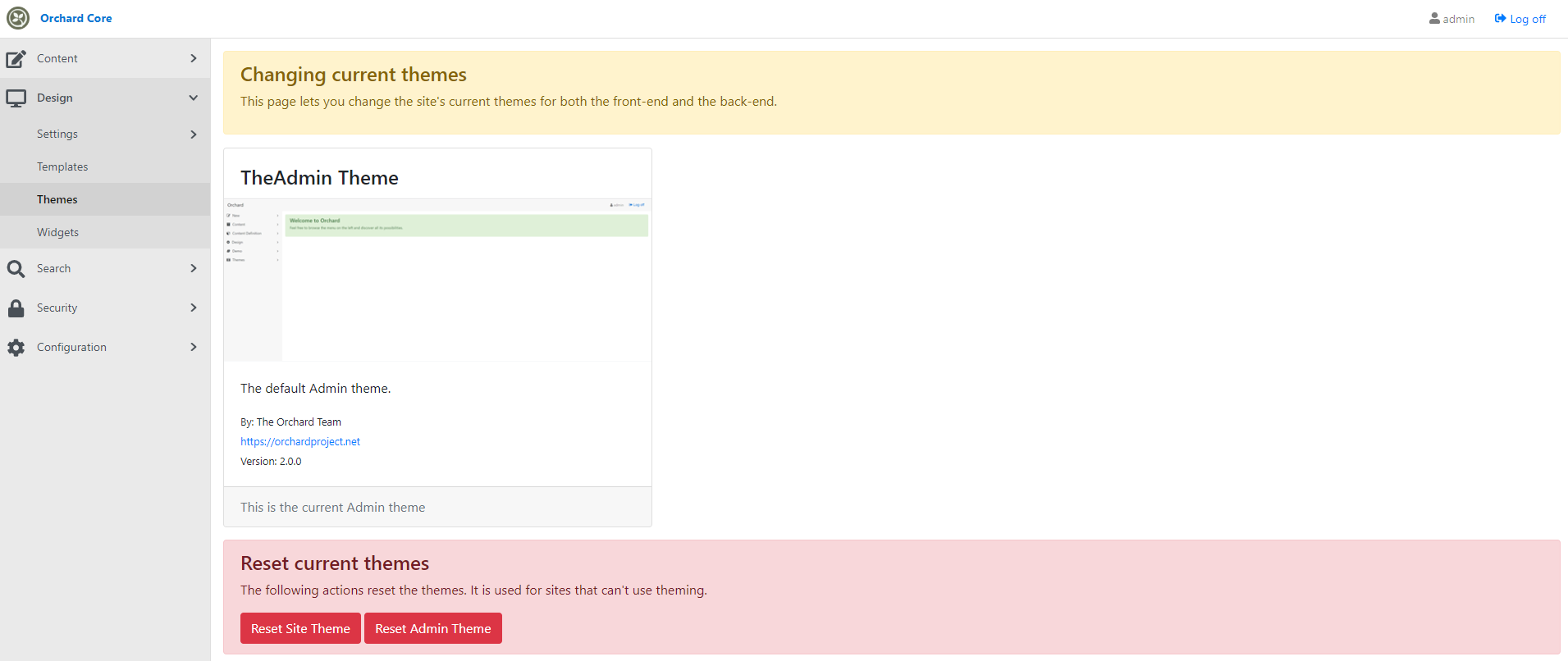
Task: Open the Security menu item
Action: pyautogui.click(x=105, y=308)
